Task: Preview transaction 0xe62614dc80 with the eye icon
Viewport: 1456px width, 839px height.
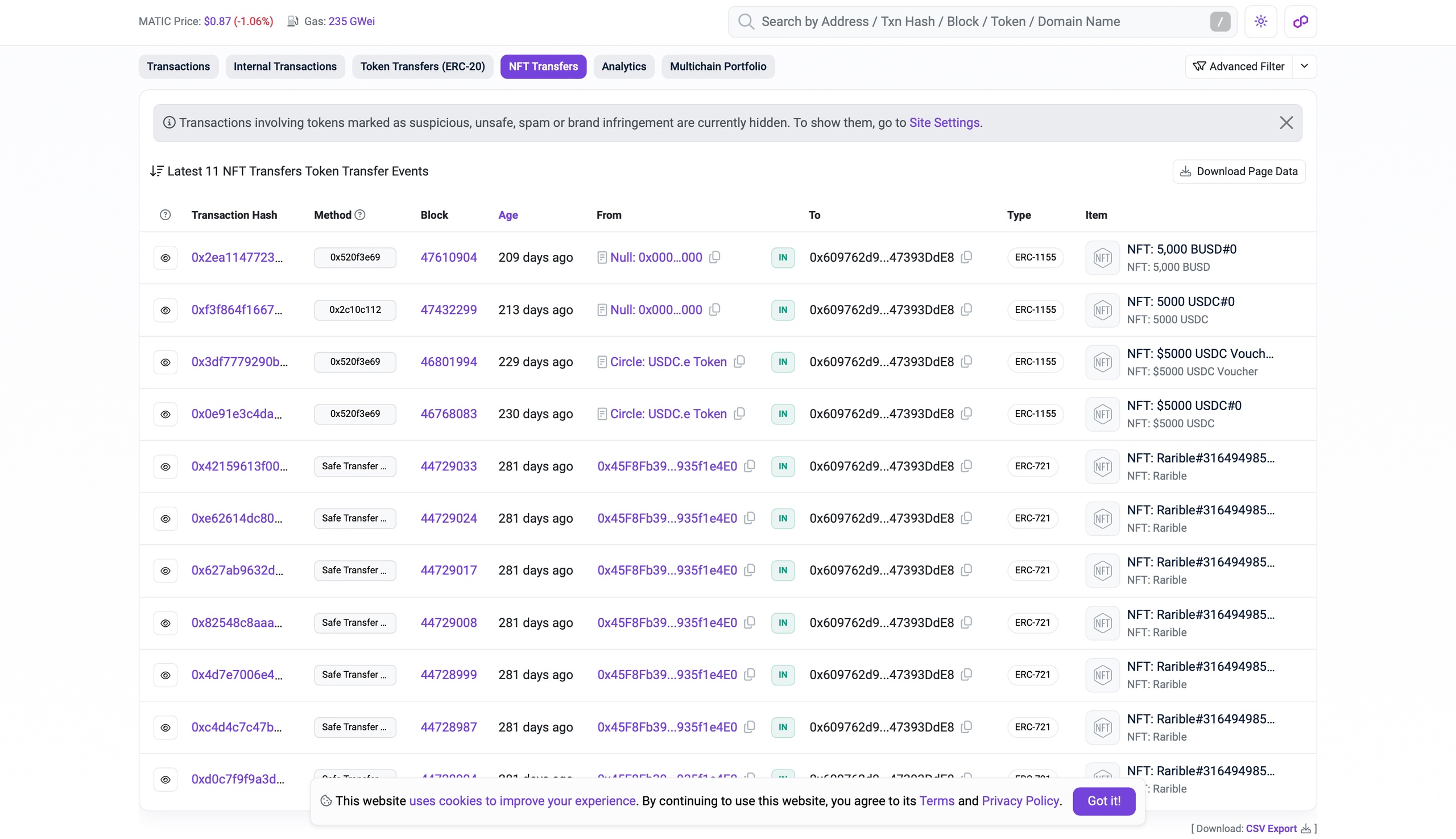Action: point(166,519)
